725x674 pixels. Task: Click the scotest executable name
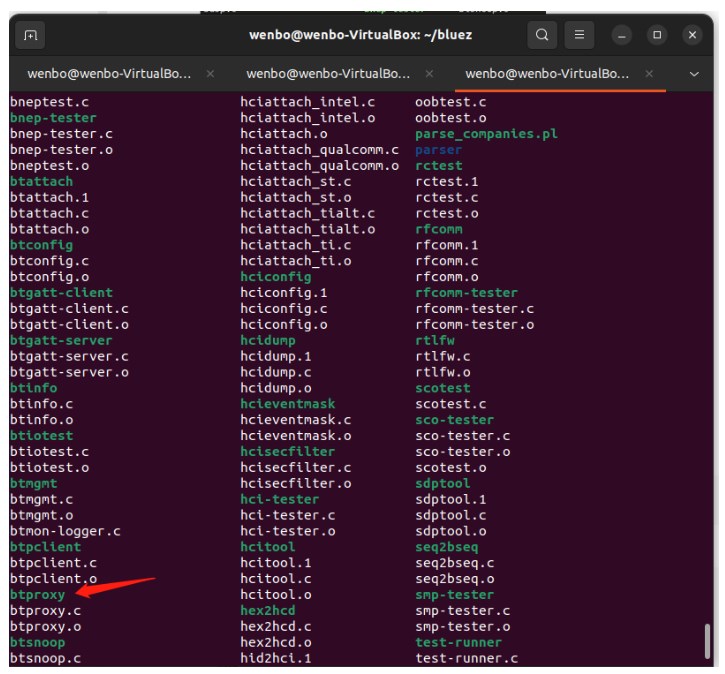pos(442,388)
